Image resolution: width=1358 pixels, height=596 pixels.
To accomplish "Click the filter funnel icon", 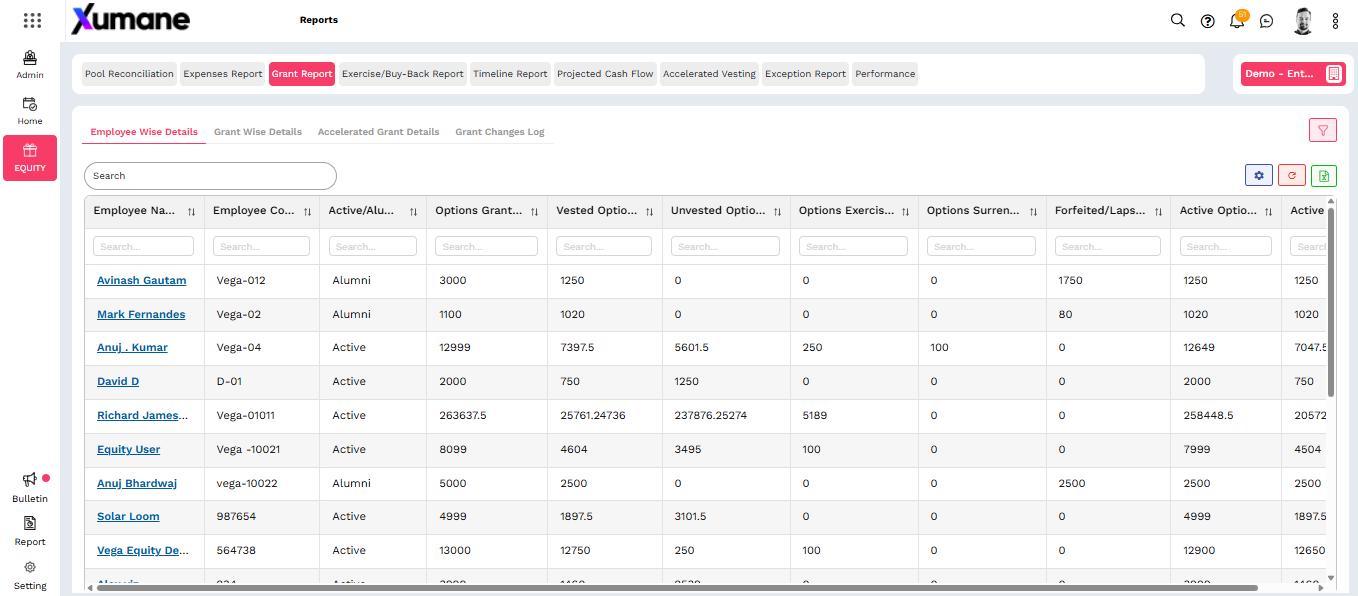I will (1323, 130).
